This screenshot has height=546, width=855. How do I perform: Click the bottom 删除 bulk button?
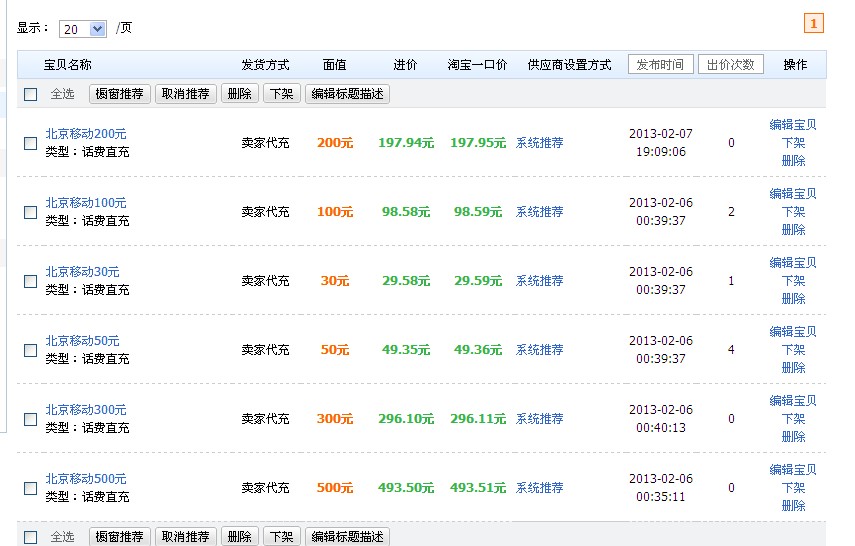[x=239, y=536]
